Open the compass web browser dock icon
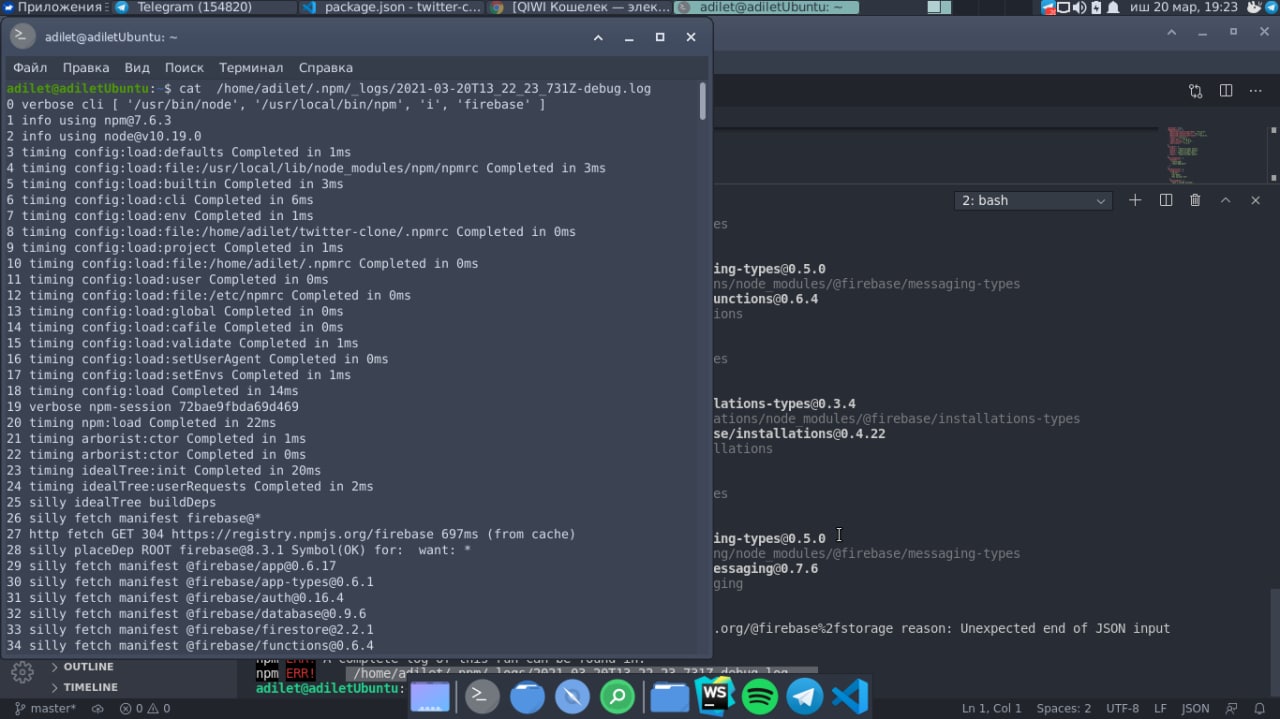Screen dimensions: 1280x719 coord(572,696)
